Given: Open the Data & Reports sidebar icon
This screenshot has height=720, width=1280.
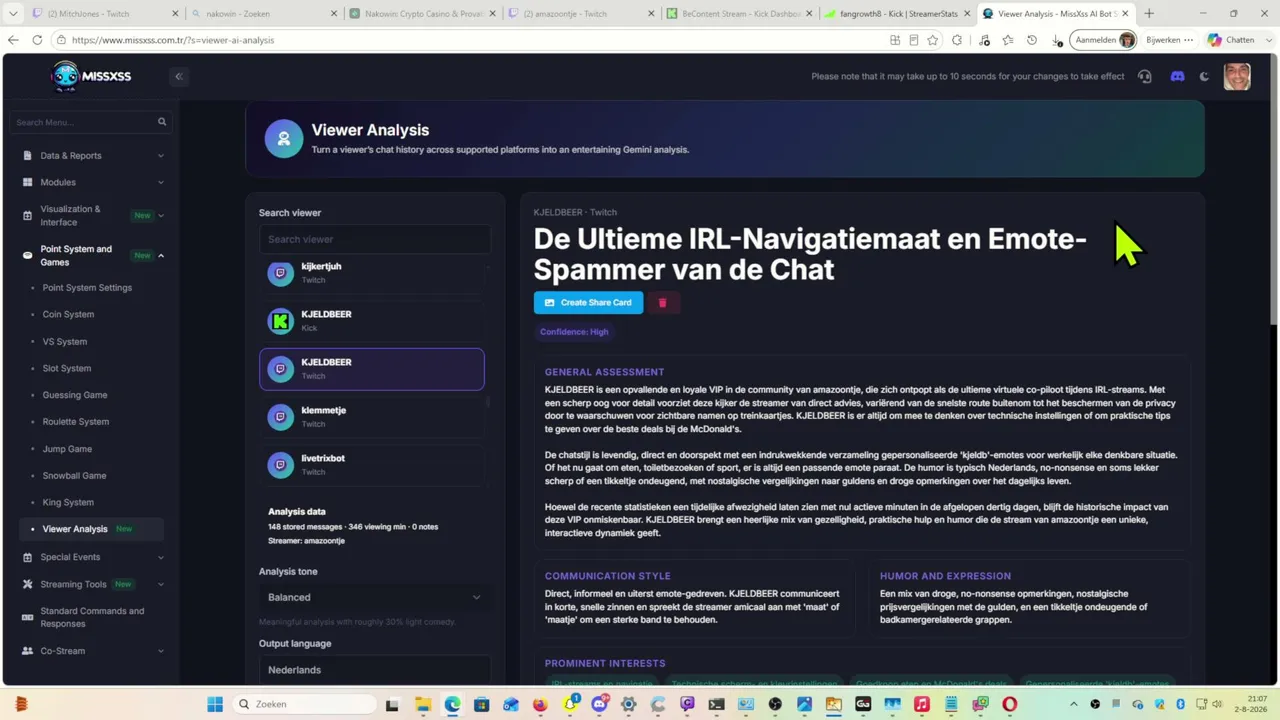Looking at the screenshot, I should tap(27, 156).
